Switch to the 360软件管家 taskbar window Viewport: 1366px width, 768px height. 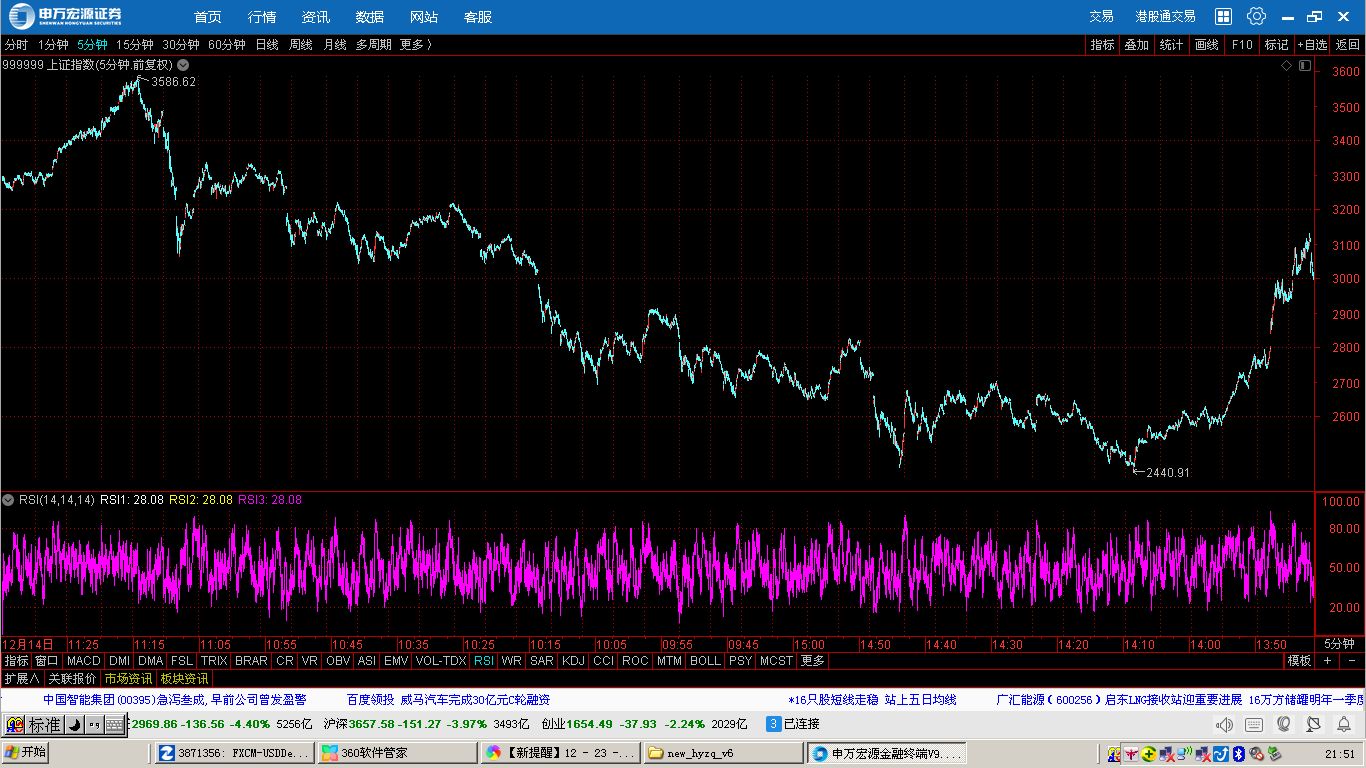396,753
